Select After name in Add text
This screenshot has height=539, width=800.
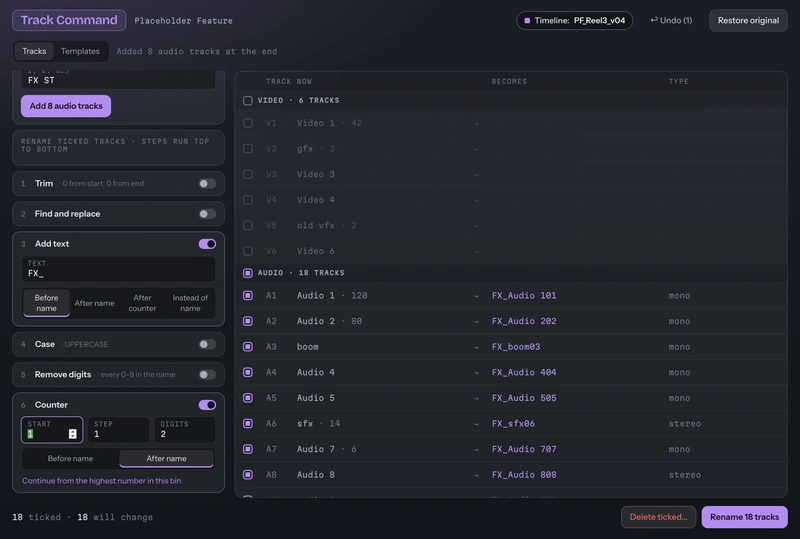tap(94, 303)
